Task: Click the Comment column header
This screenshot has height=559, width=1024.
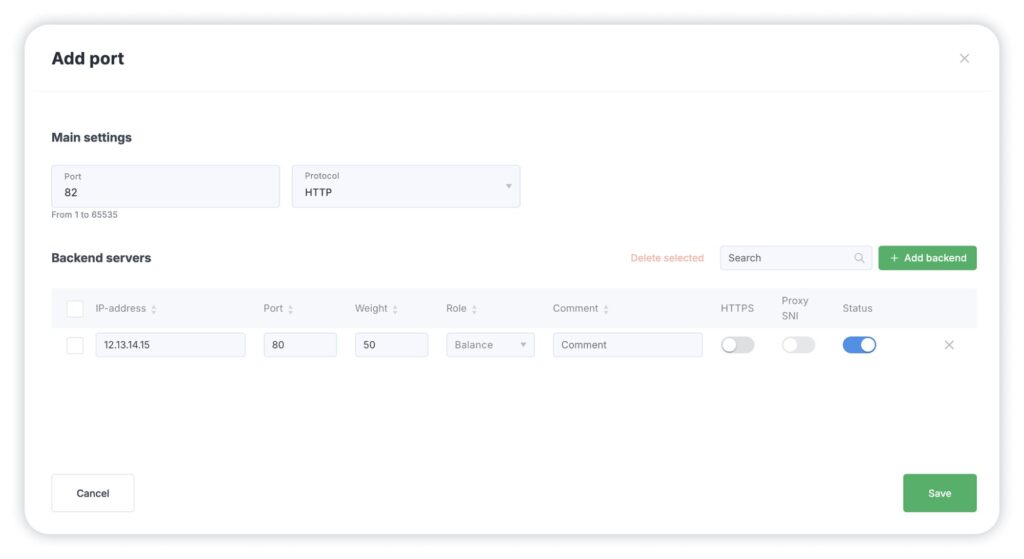Action: [x=575, y=308]
